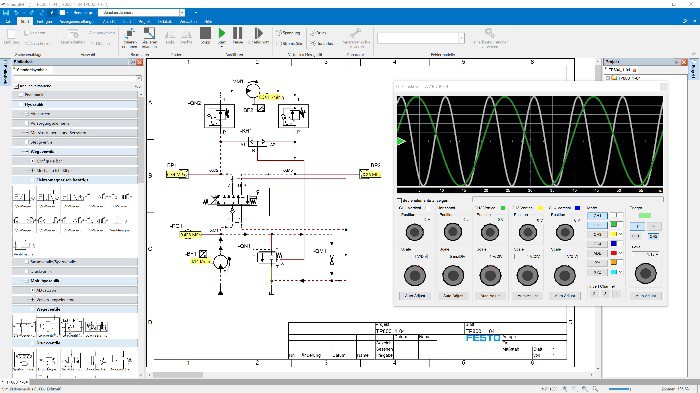
Task: Click the undo arrow in the title bar
Action: [16, 13]
